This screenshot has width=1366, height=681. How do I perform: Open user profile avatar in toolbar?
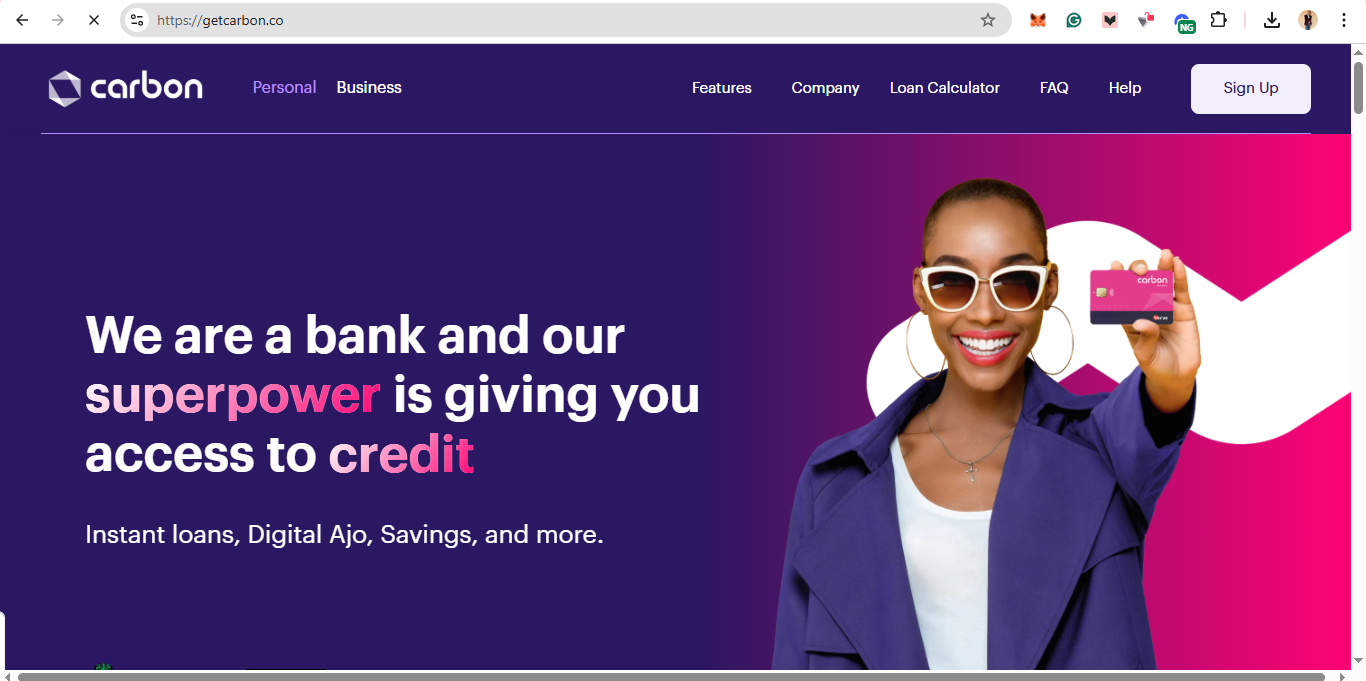[x=1308, y=20]
